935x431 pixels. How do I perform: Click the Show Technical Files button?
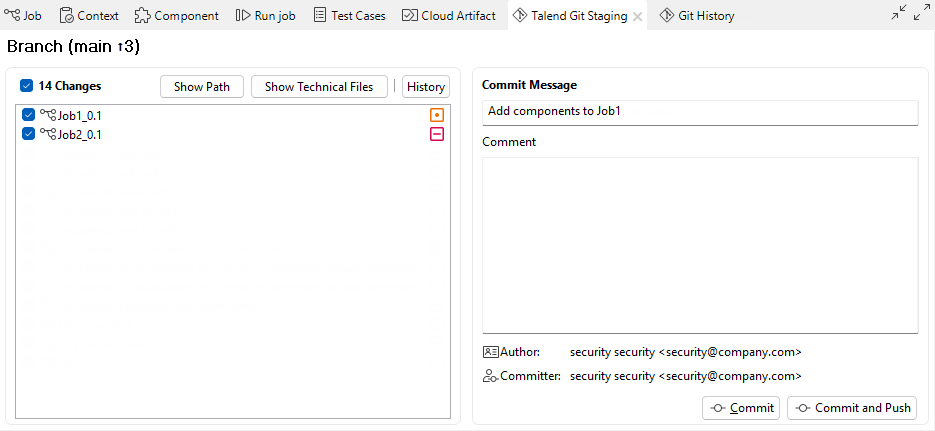click(319, 87)
